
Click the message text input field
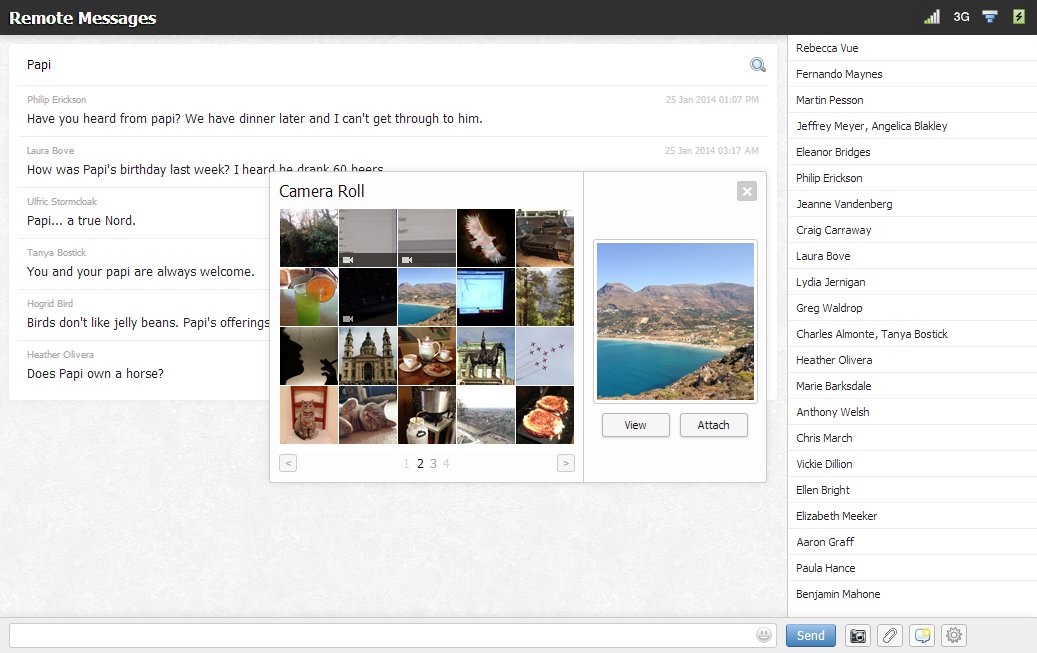(380, 635)
